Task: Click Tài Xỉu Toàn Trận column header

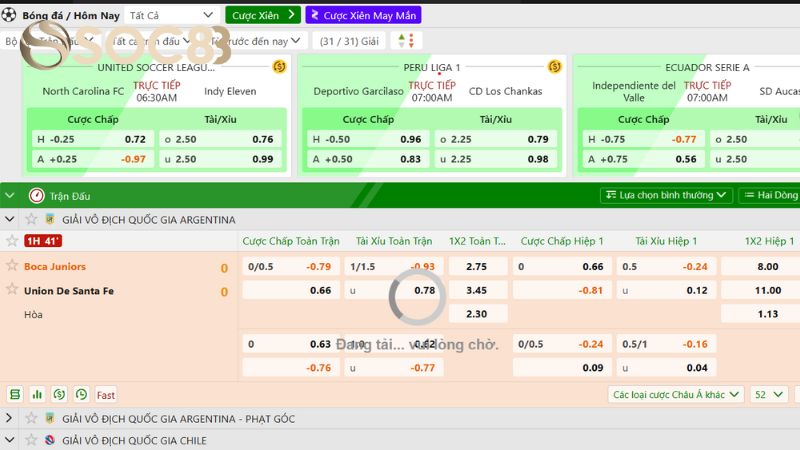Action: [394, 241]
